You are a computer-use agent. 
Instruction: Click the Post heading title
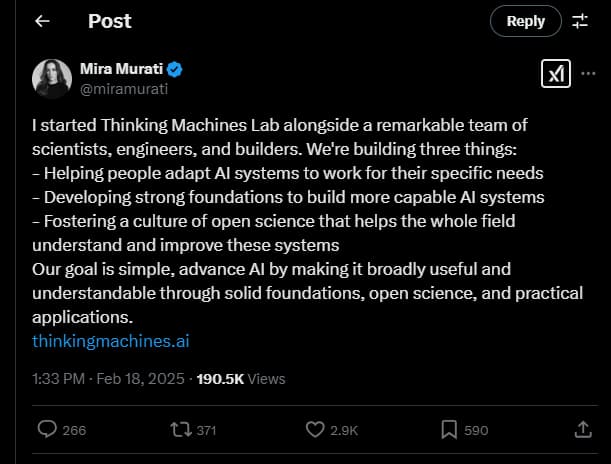tap(110, 21)
